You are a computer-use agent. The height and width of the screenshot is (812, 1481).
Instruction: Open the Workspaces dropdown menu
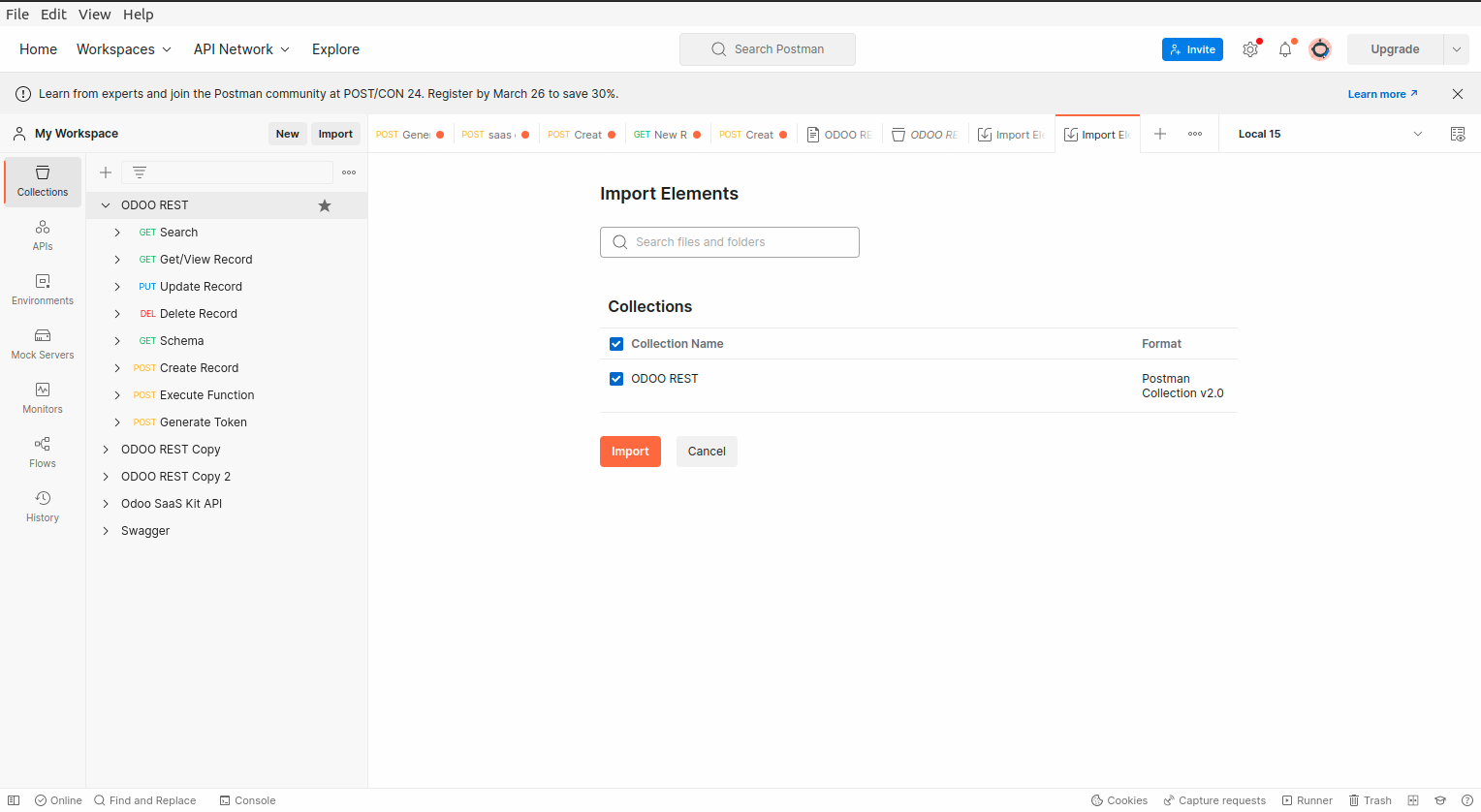[x=124, y=49]
